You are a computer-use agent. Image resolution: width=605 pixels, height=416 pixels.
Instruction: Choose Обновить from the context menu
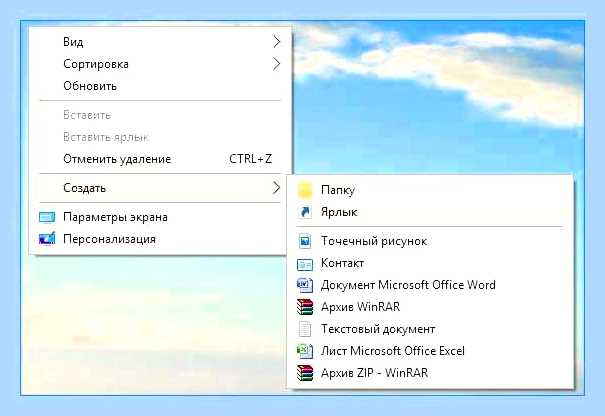161,86
